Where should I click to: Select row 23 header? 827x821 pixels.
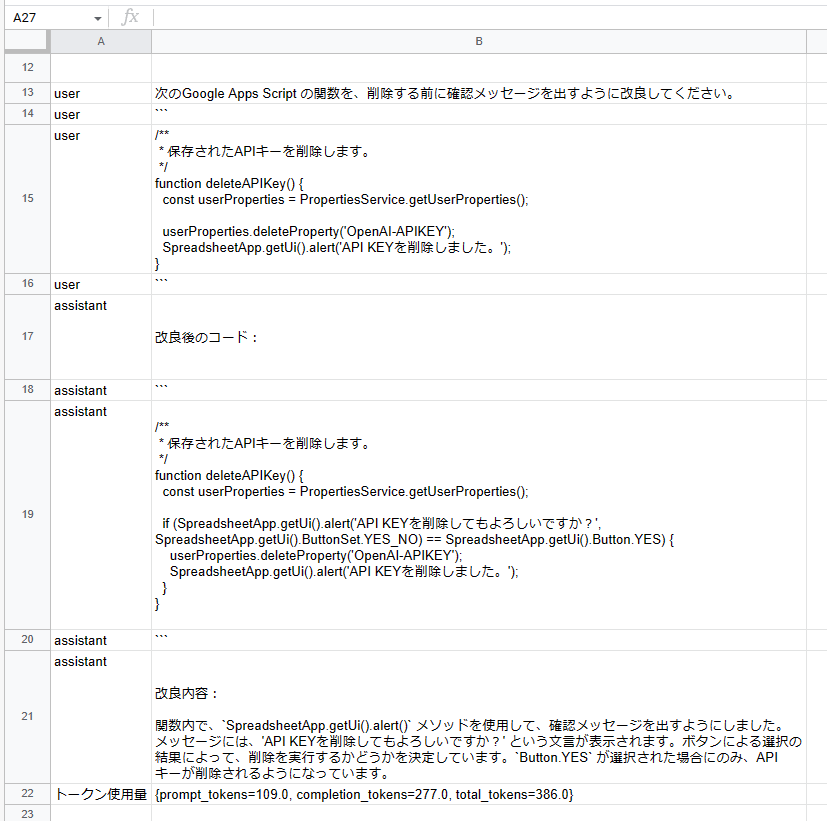click(x=27, y=814)
